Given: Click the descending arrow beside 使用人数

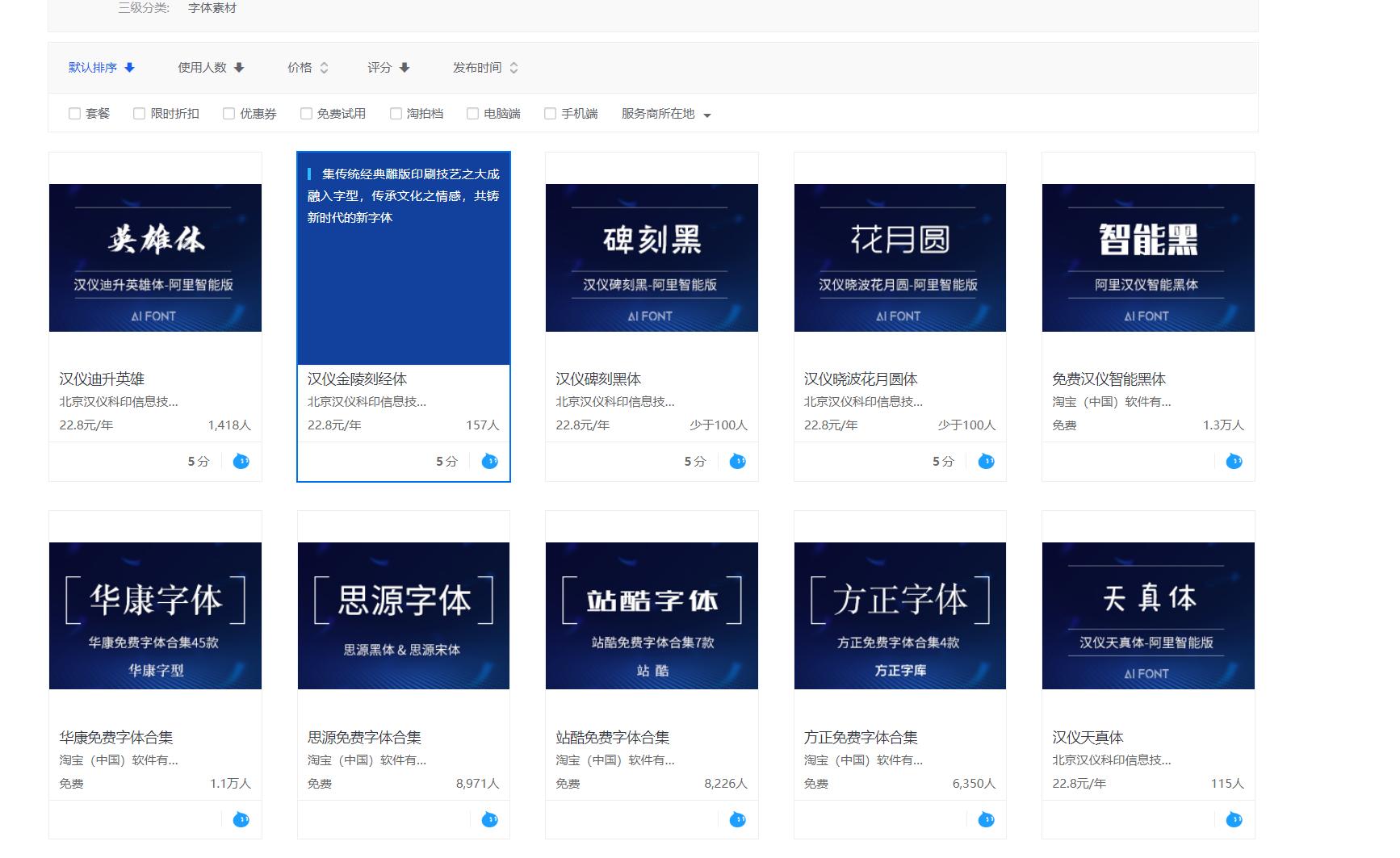Looking at the screenshot, I should (x=239, y=68).
